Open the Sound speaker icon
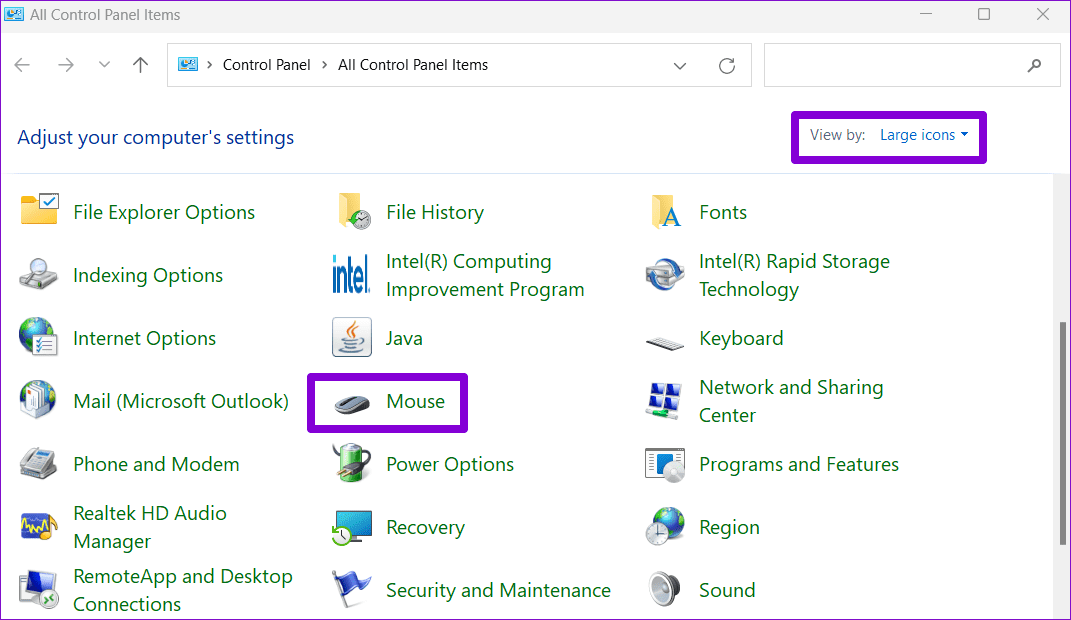The height and width of the screenshot is (620, 1071). pyautogui.click(x=664, y=590)
